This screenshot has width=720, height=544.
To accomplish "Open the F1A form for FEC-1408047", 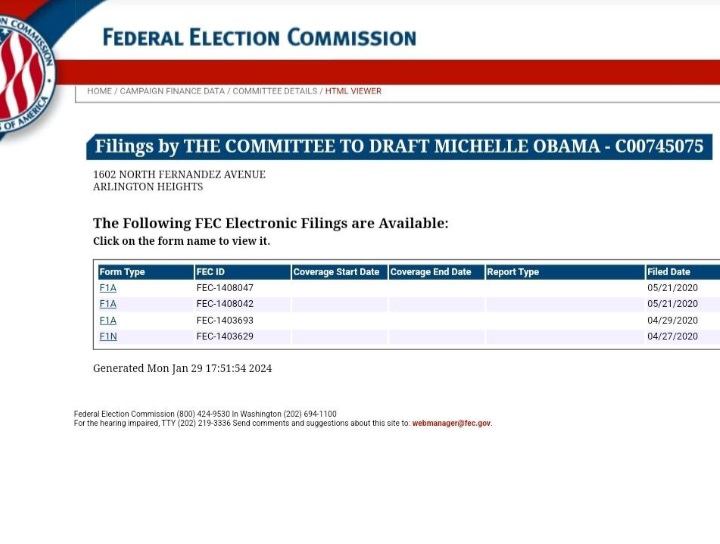I will 108,288.
